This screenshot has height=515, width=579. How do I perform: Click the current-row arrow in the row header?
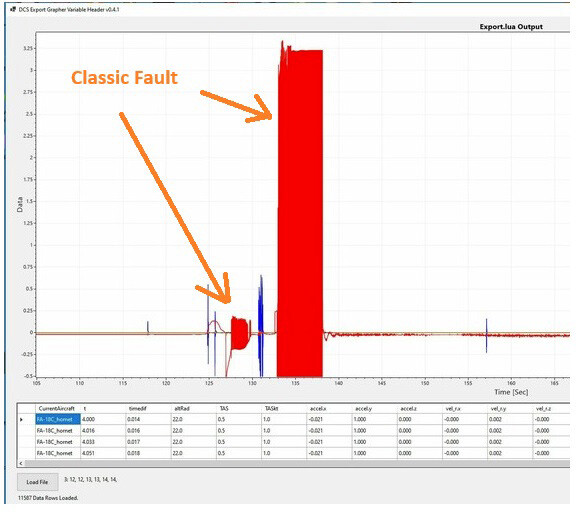tap(21, 419)
